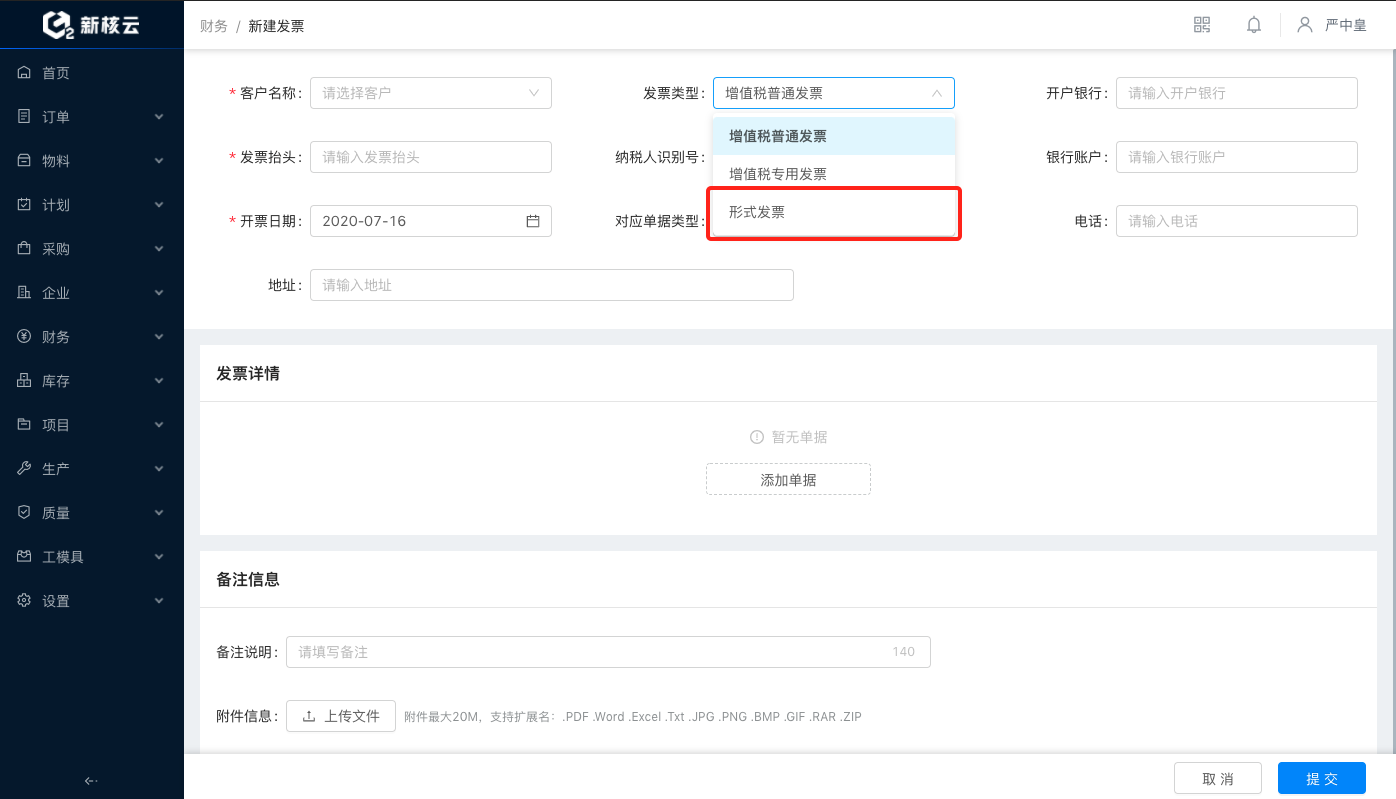Collapse sidebar with the left arrow icon
This screenshot has height=799, width=1396.
coord(91,781)
